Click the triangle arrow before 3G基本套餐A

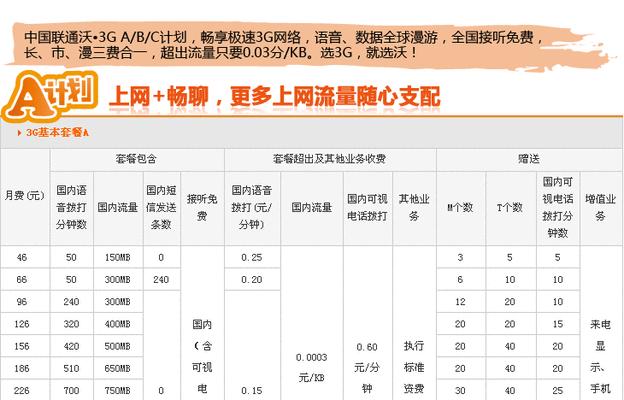[x=19, y=133]
